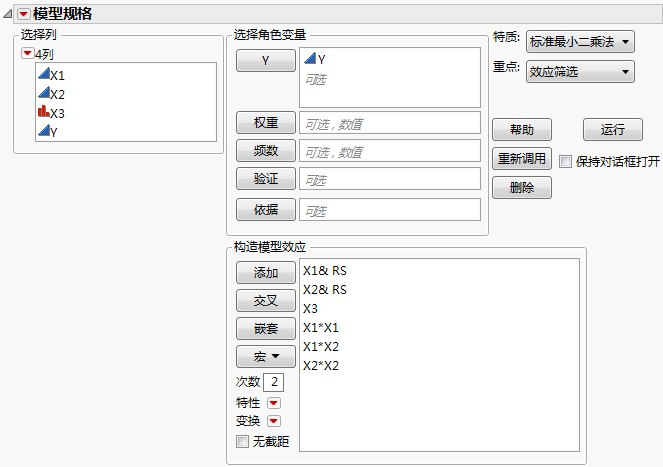The width and height of the screenshot is (663, 467).
Task: Select column Y in the 选择列 list
Action: pyautogui.click(x=47, y=131)
